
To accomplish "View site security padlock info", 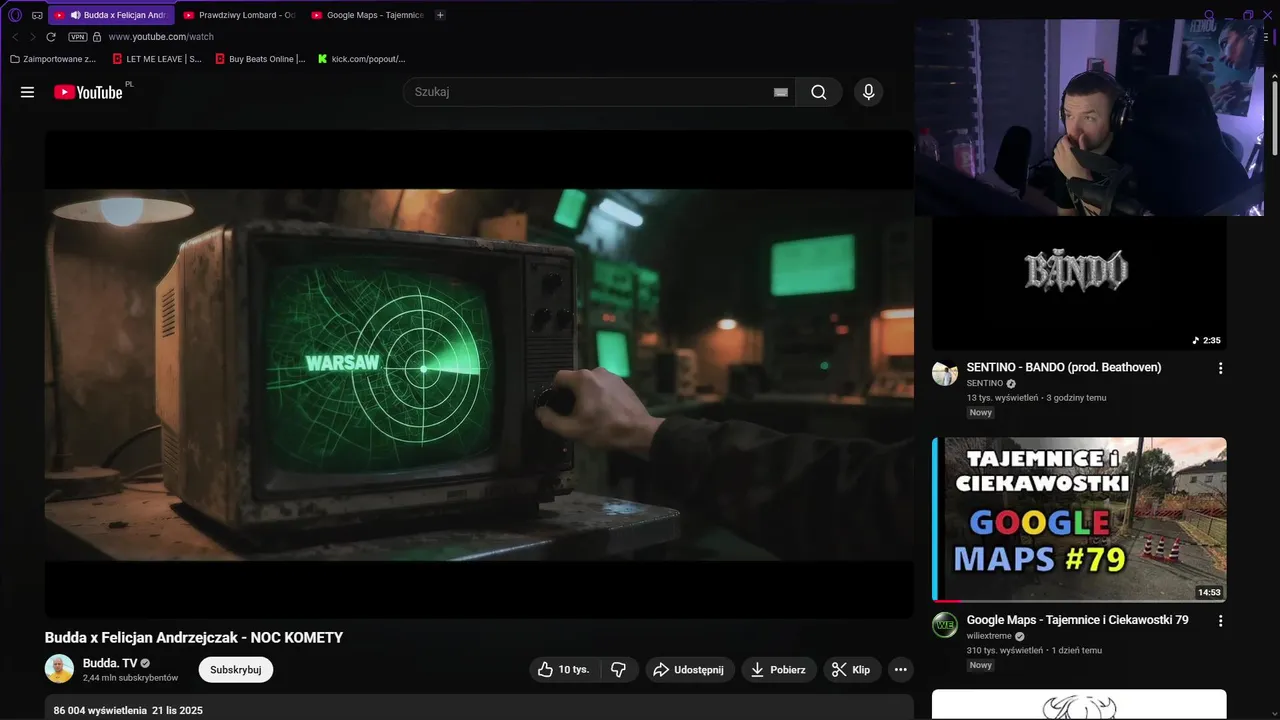I will [97, 37].
